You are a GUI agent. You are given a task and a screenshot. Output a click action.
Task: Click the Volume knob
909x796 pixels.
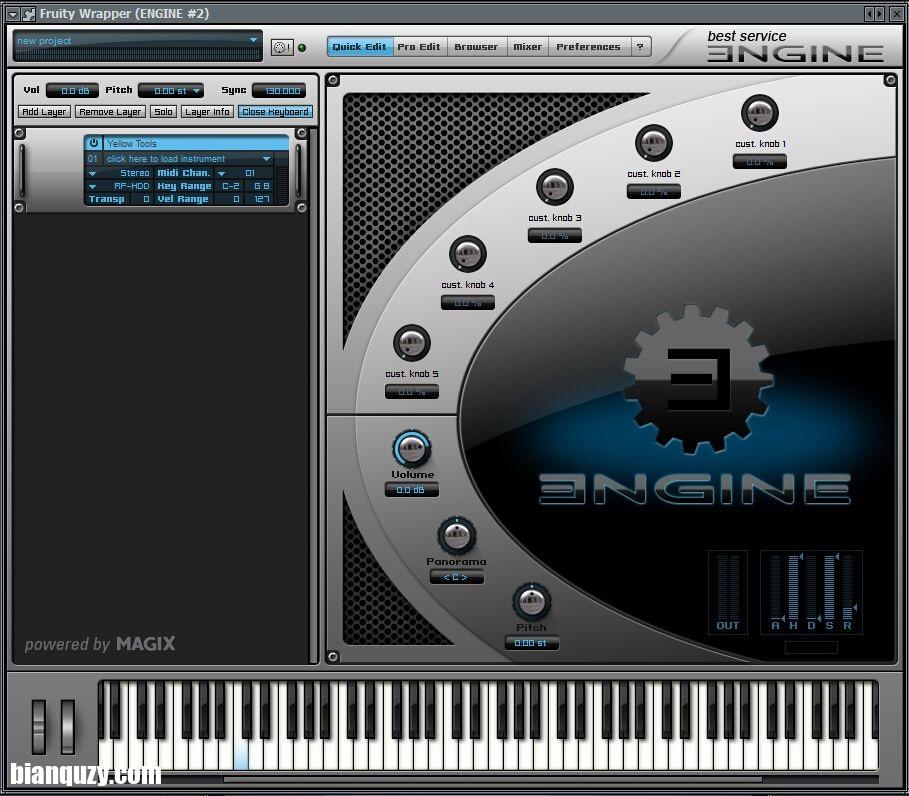pos(412,449)
